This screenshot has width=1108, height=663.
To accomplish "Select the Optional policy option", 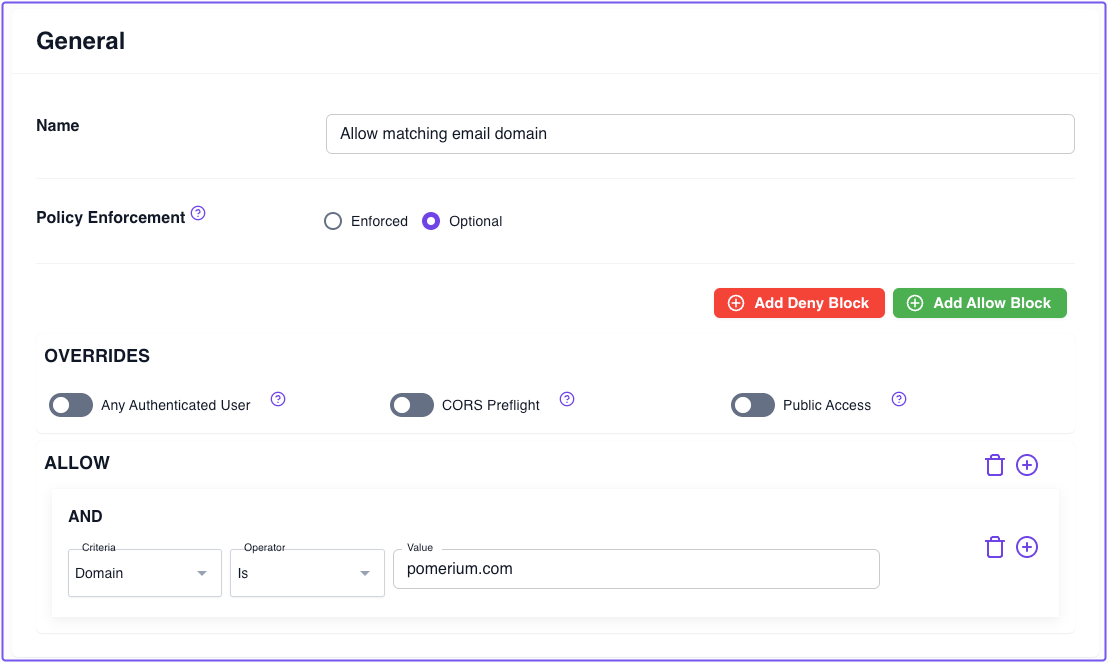I will point(430,221).
